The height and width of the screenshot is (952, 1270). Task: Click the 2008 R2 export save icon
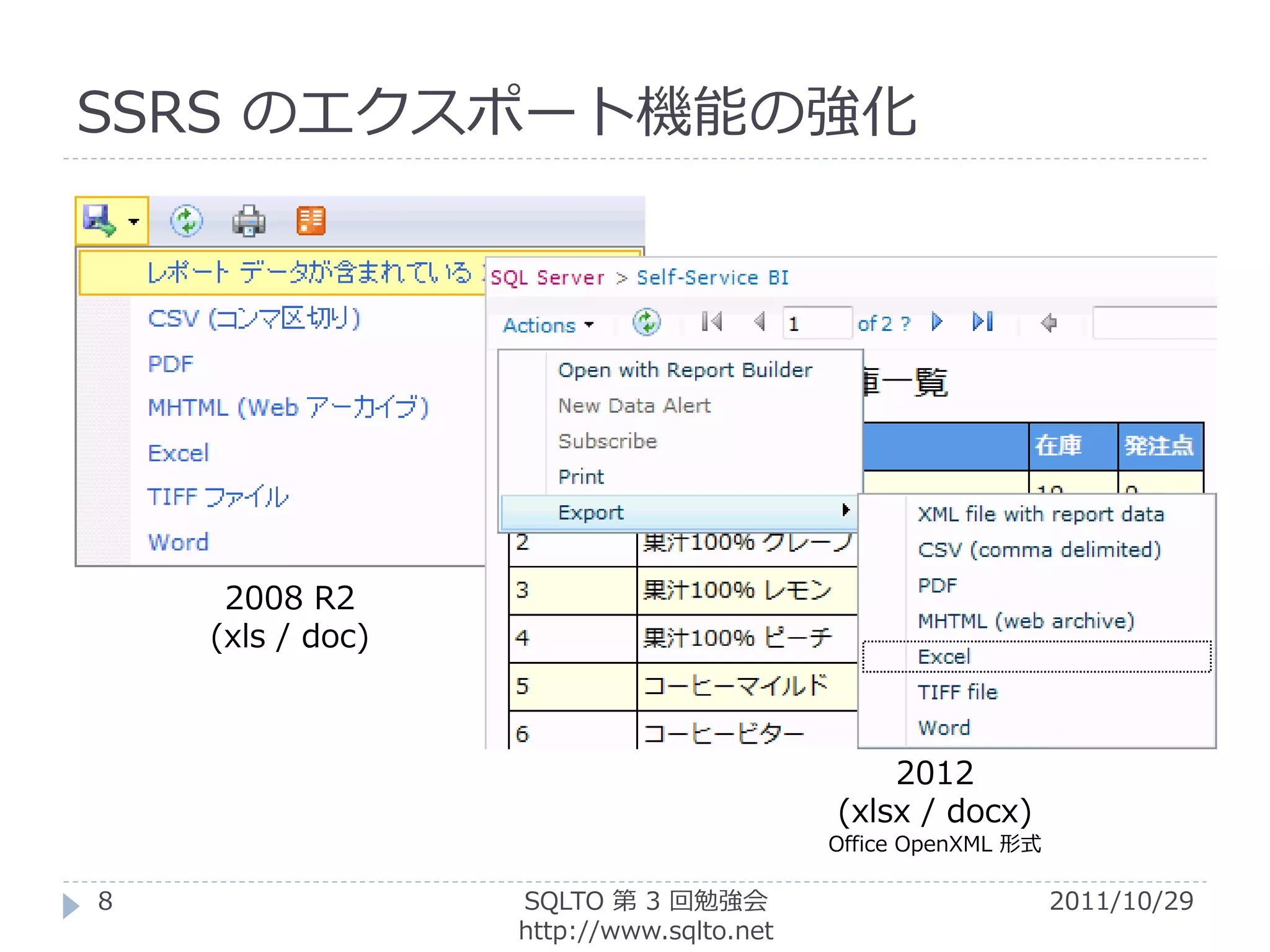coord(100,221)
